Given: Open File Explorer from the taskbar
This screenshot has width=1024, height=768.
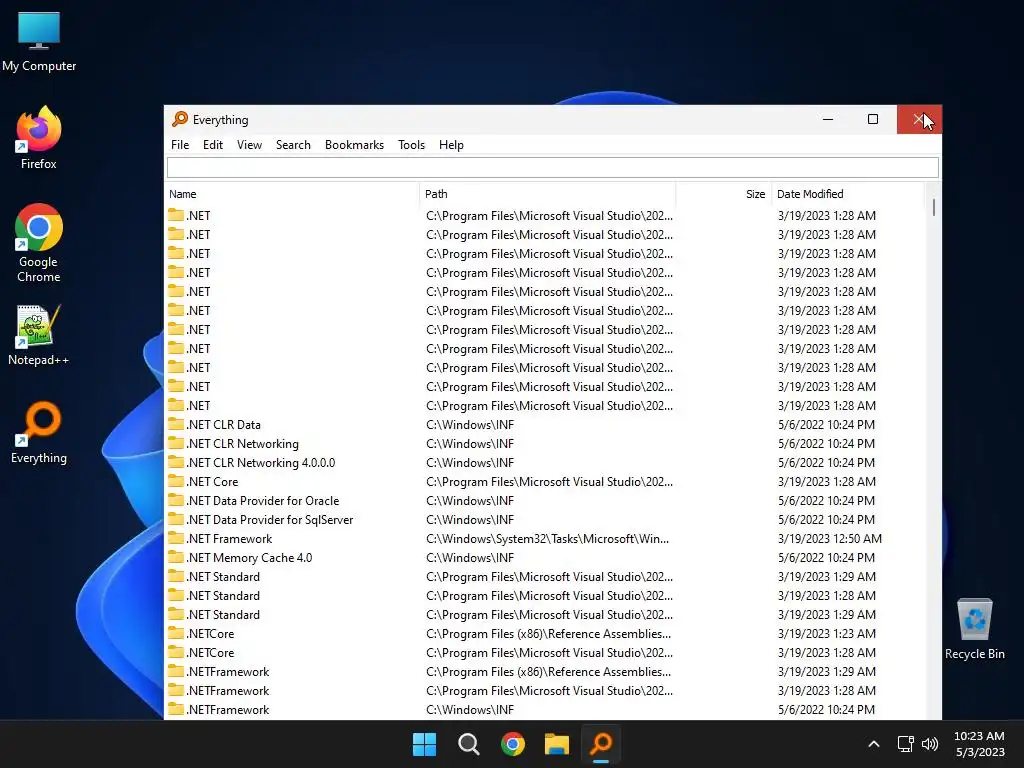Looking at the screenshot, I should click(x=557, y=744).
